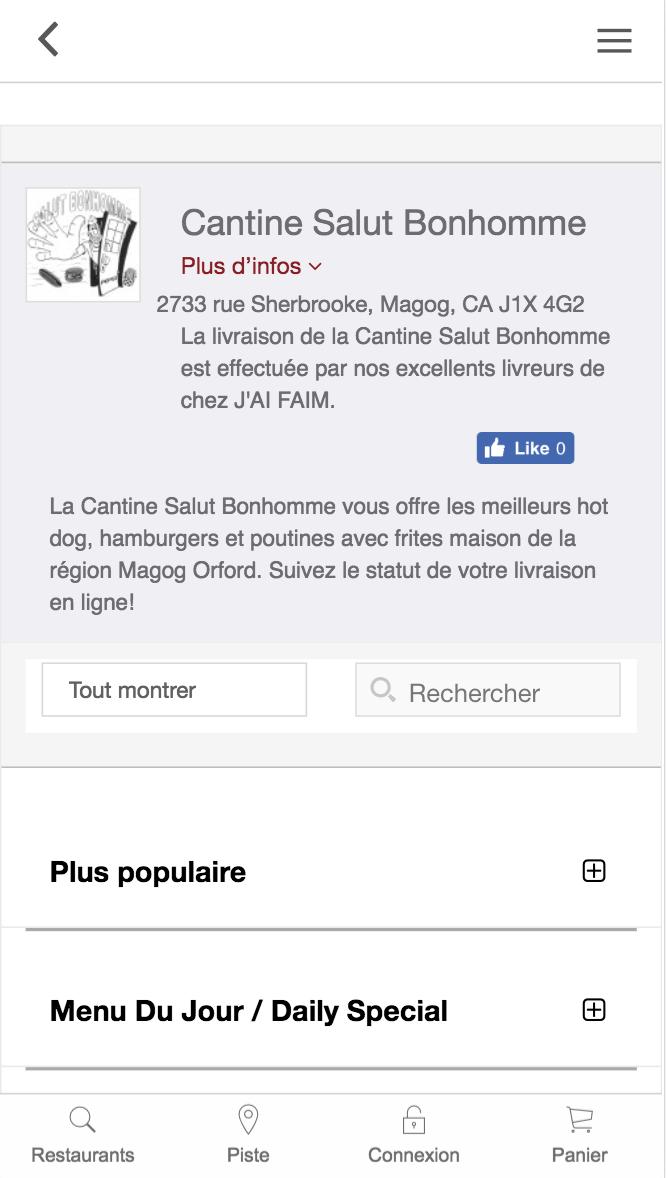Screen dimensions: 666x1178
Task: Open the Restaurants search icon in bottom bar
Action: click(x=80, y=1117)
